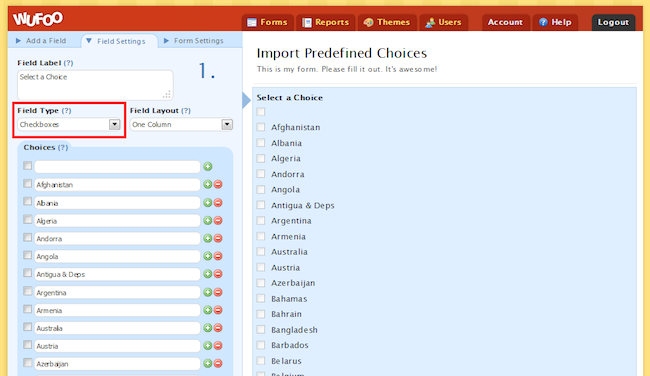Expand the Add a Field tab
Image resolution: width=650 pixels, height=376 pixels.
[41, 41]
